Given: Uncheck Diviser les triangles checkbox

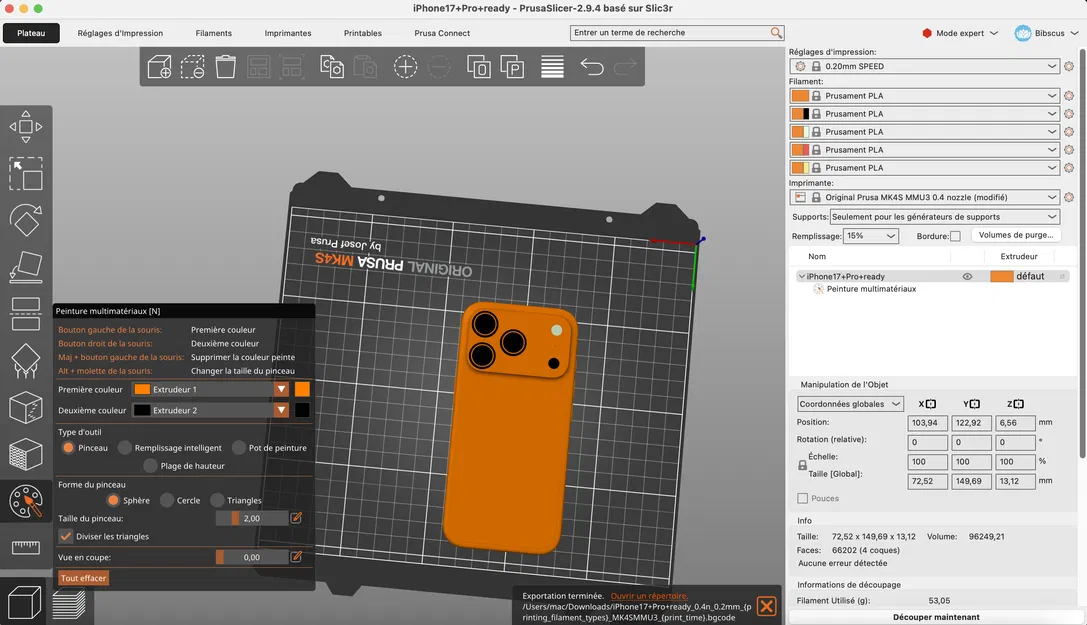Looking at the screenshot, I should coord(66,536).
